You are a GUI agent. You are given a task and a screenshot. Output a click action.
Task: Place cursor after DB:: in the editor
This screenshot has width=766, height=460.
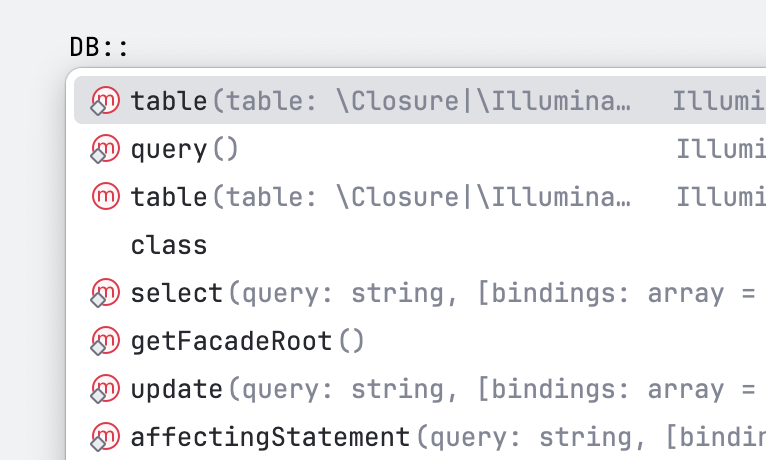(x=129, y=47)
